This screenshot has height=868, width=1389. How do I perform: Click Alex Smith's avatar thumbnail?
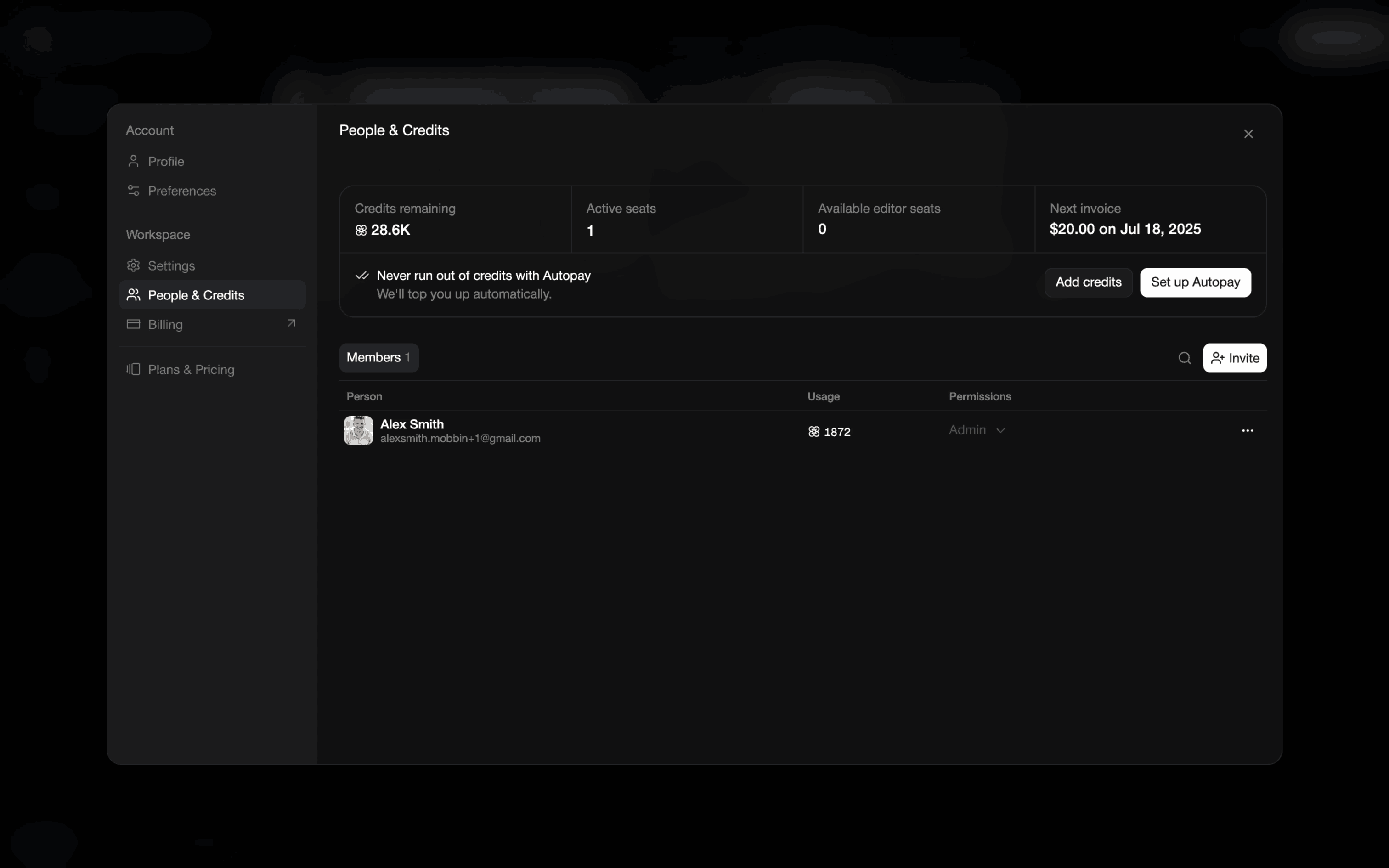click(358, 431)
